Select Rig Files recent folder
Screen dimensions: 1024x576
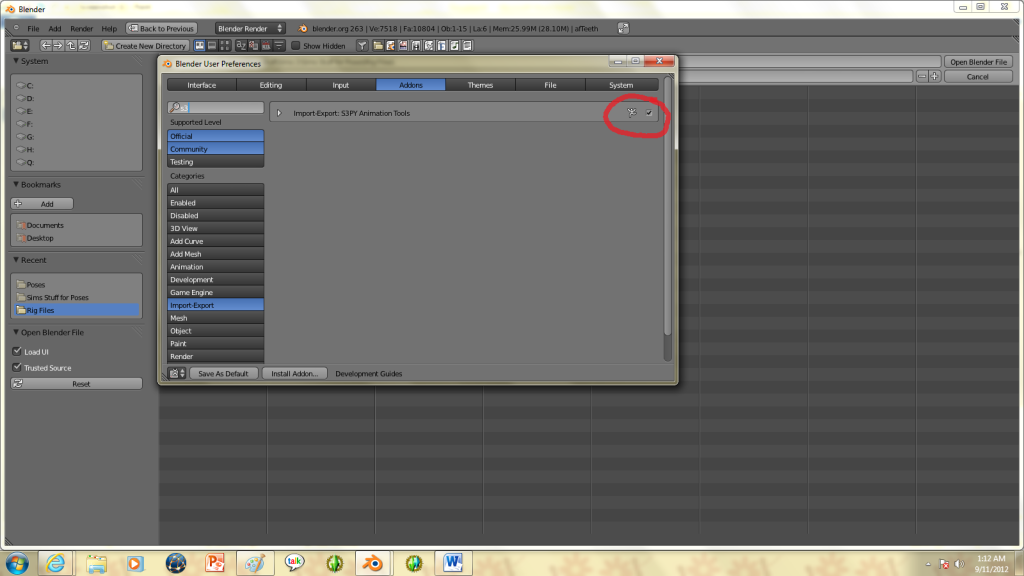pos(76,310)
